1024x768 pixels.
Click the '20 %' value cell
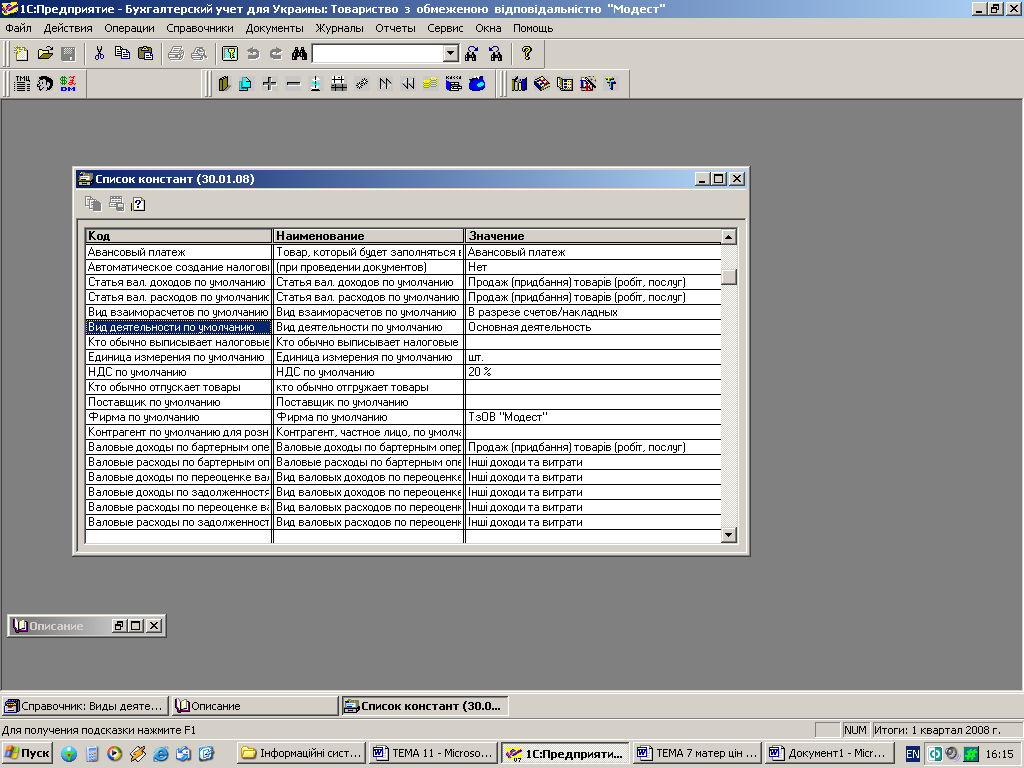pos(593,372)
